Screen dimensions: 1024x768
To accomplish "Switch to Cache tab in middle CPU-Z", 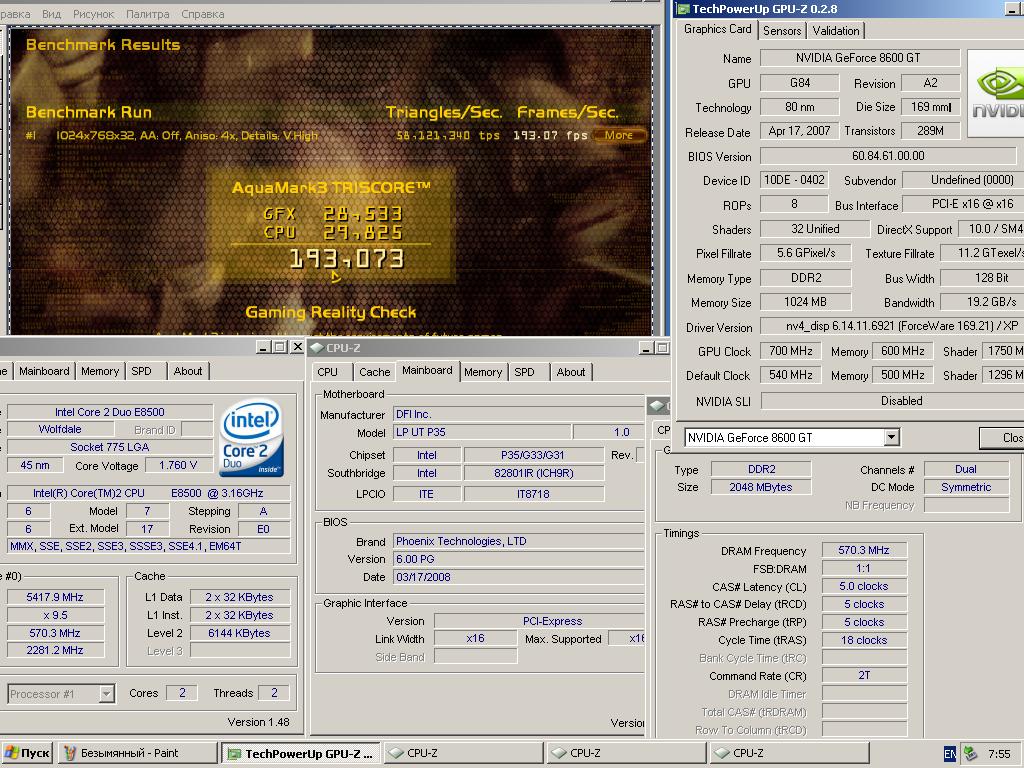I will 374,372.
